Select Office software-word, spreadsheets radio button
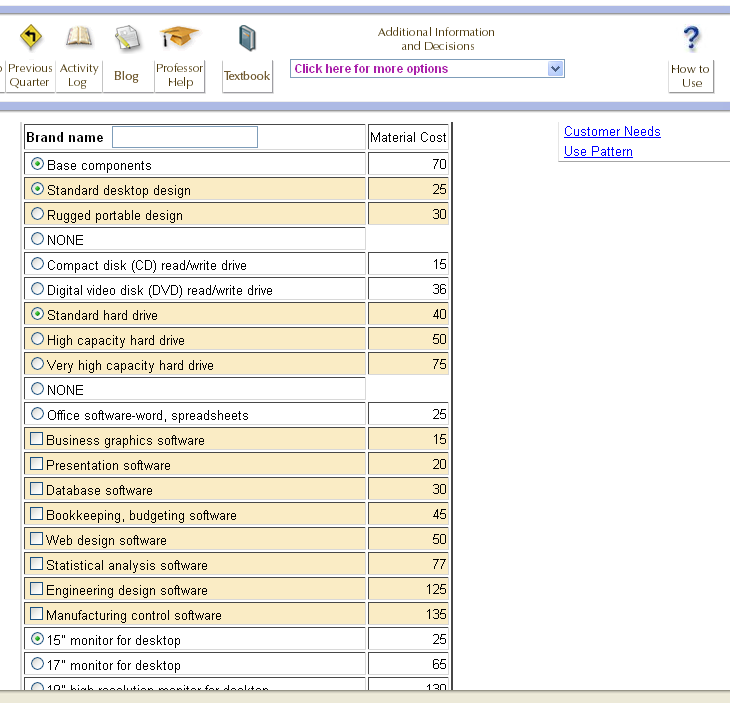 pos(37,414)
